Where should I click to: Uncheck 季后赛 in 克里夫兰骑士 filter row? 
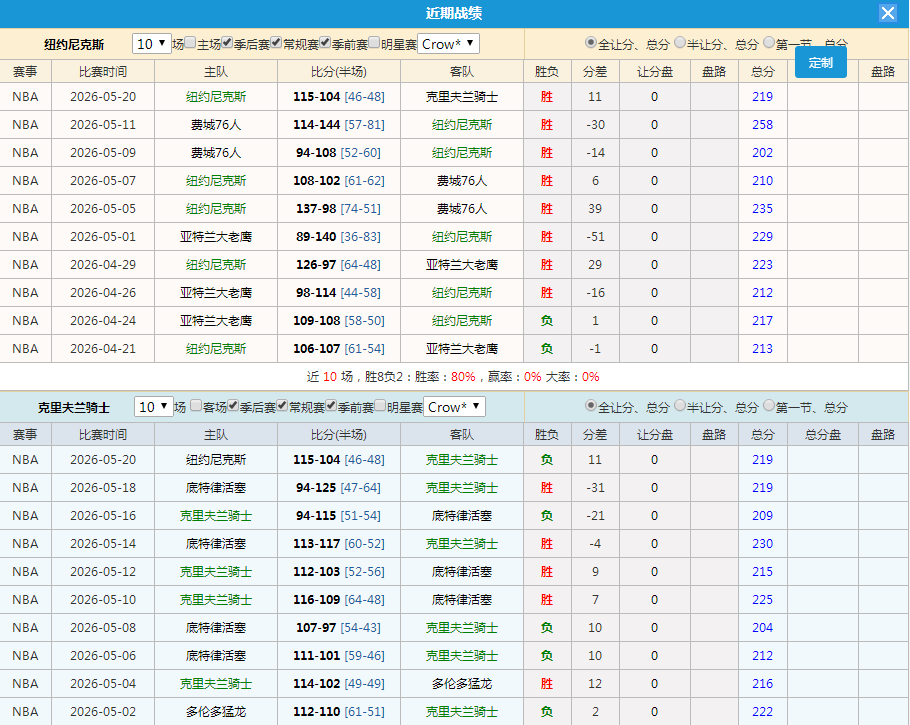[233, 405]
